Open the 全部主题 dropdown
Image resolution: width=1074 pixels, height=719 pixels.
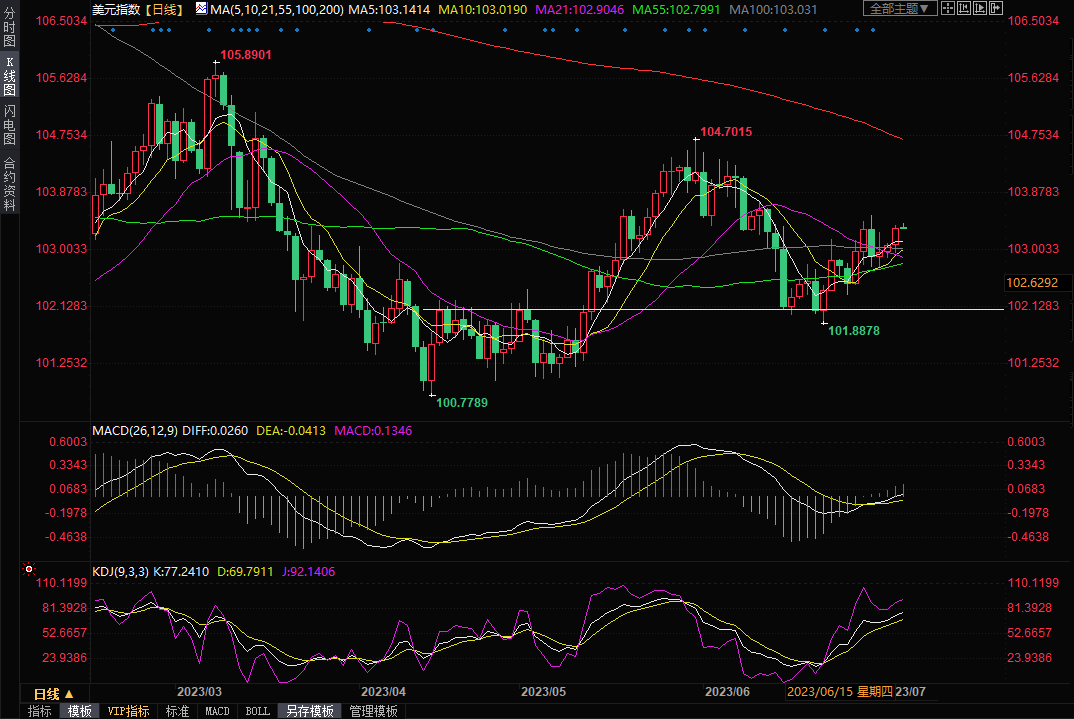point(898,9)
